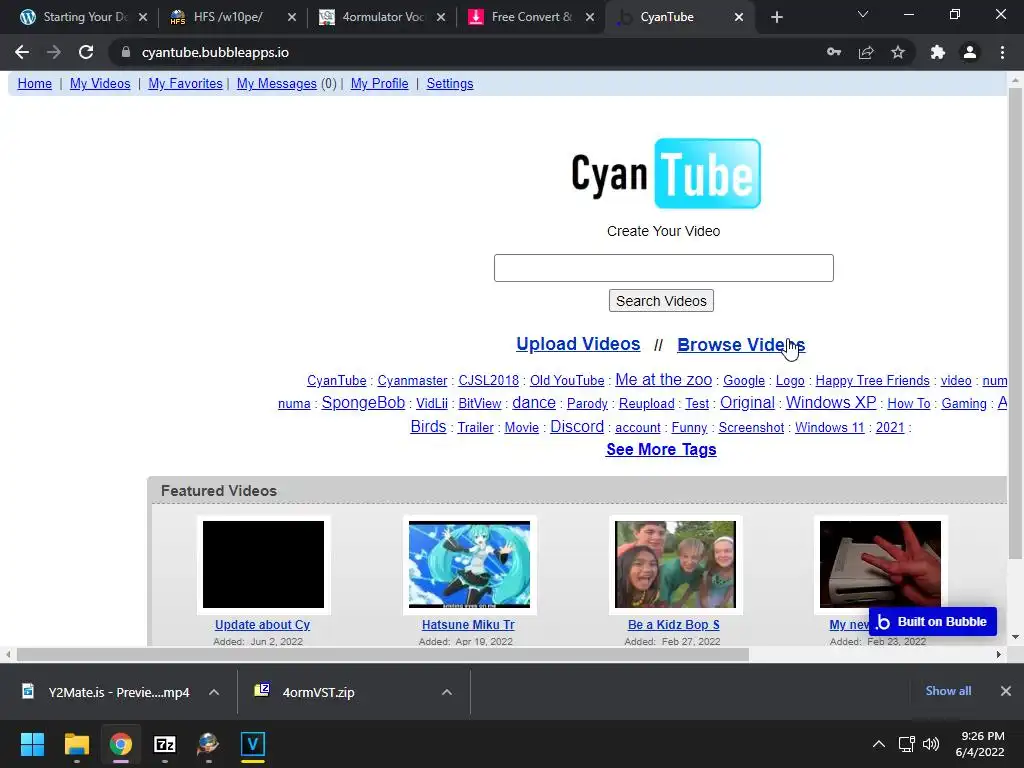Open File Explorer from the taskbar

76,744
